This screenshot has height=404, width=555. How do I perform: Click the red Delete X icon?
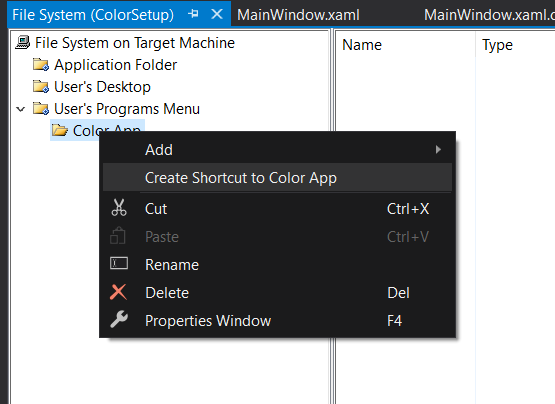coord(118,292)
